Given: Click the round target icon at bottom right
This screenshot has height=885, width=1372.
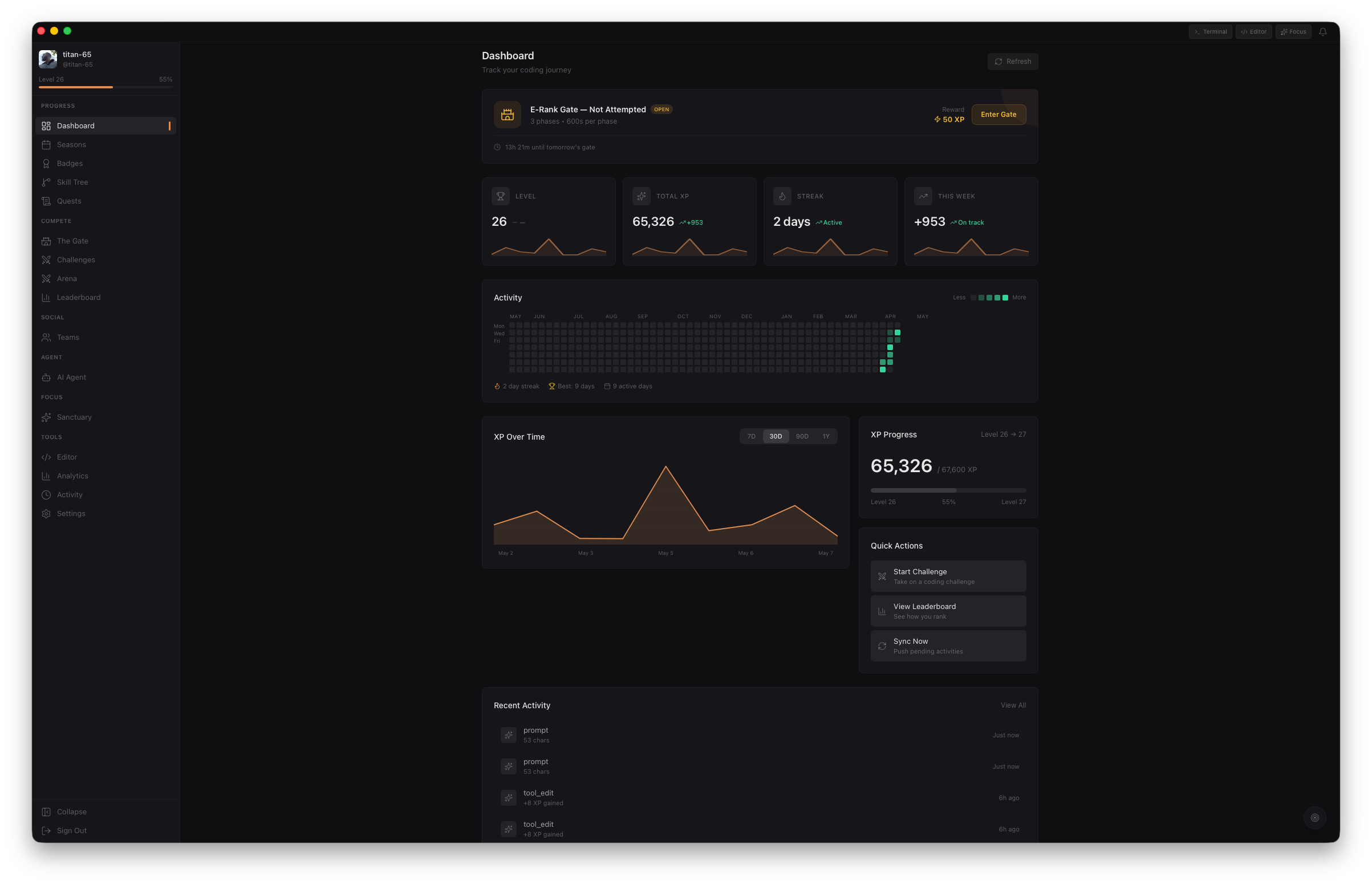Looking at the screenshot, I should pyautogui.click(x=1314, y=818).
